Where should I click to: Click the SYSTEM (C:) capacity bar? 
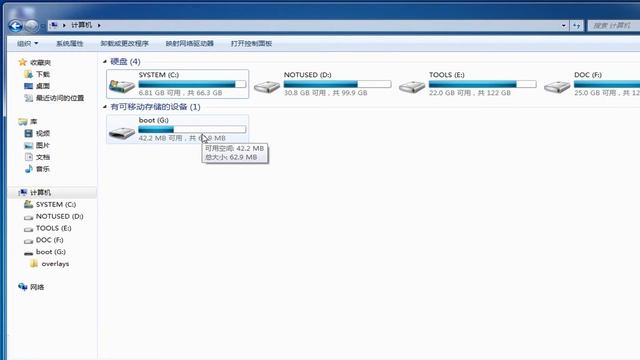pos(192,84)
